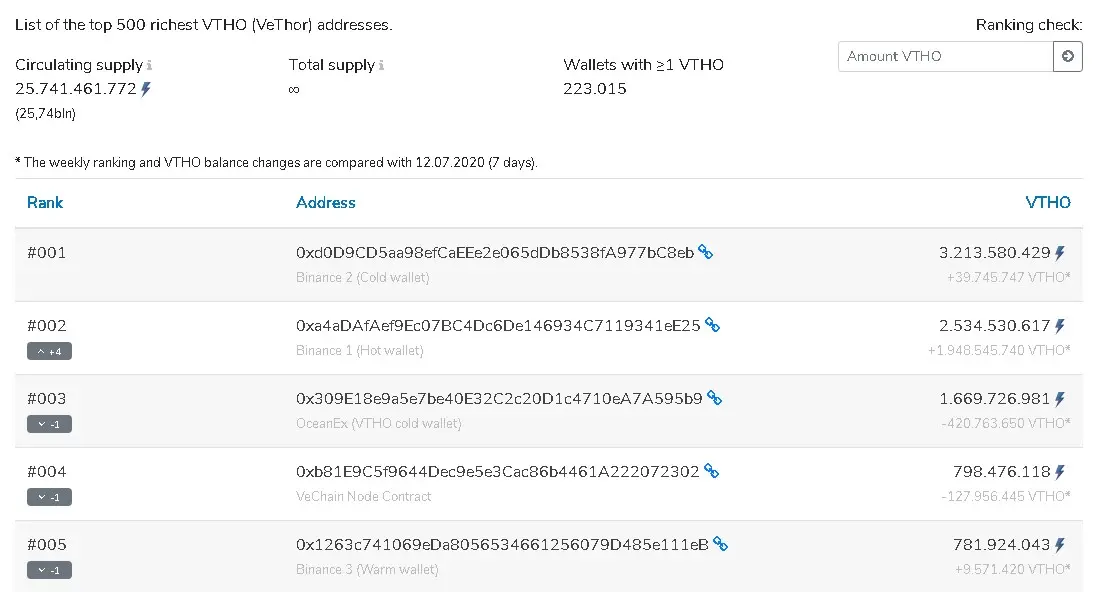Open address 0xb81E9C5f9644Dec9e5e3Cac86b4461A222072302
This screenshot has width=1102, height=592.
(498, 472)
